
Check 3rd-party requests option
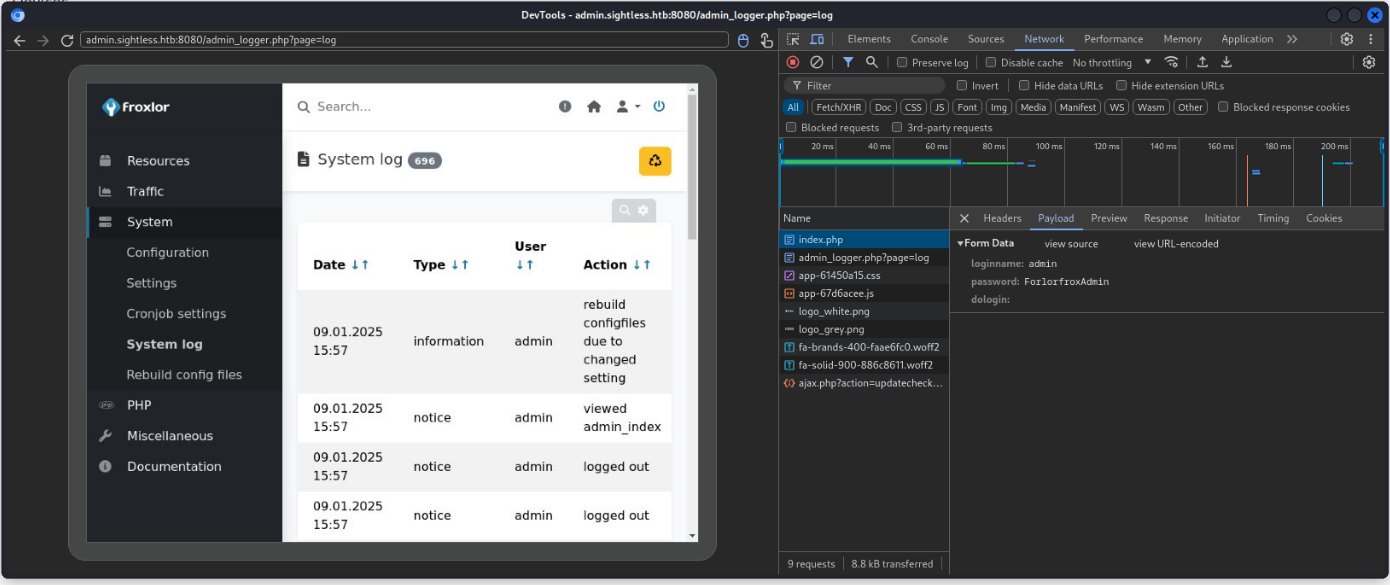tap(897, 127)
